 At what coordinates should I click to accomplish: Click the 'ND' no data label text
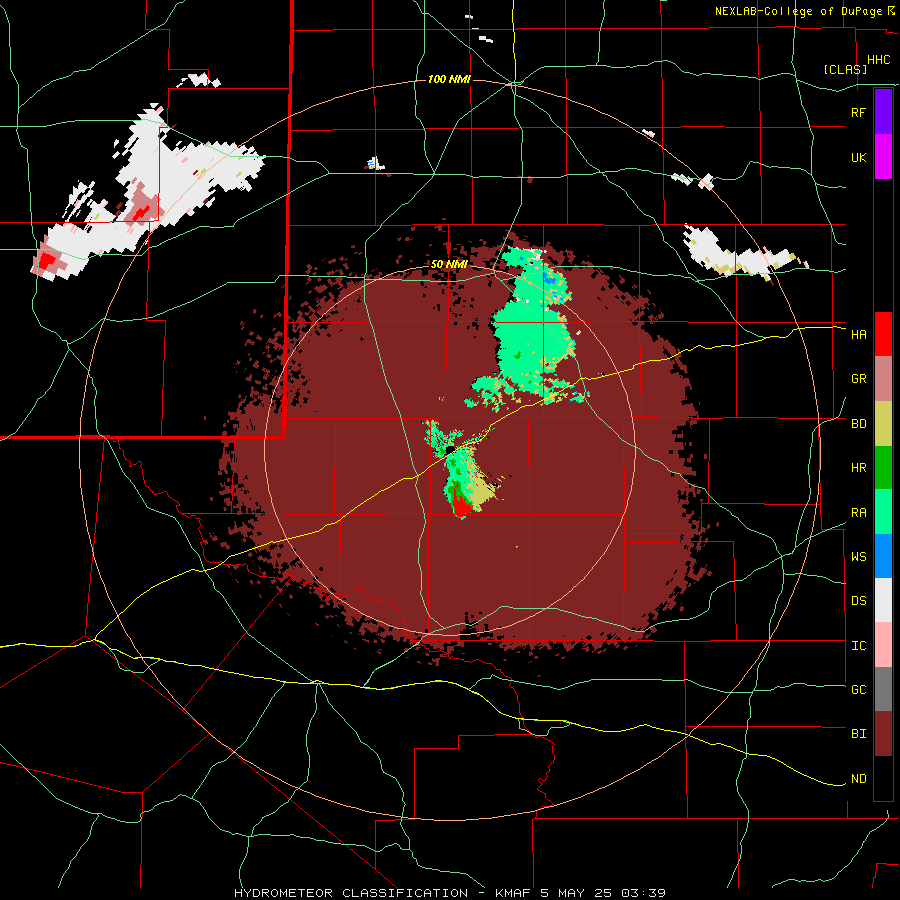(858, 779)
